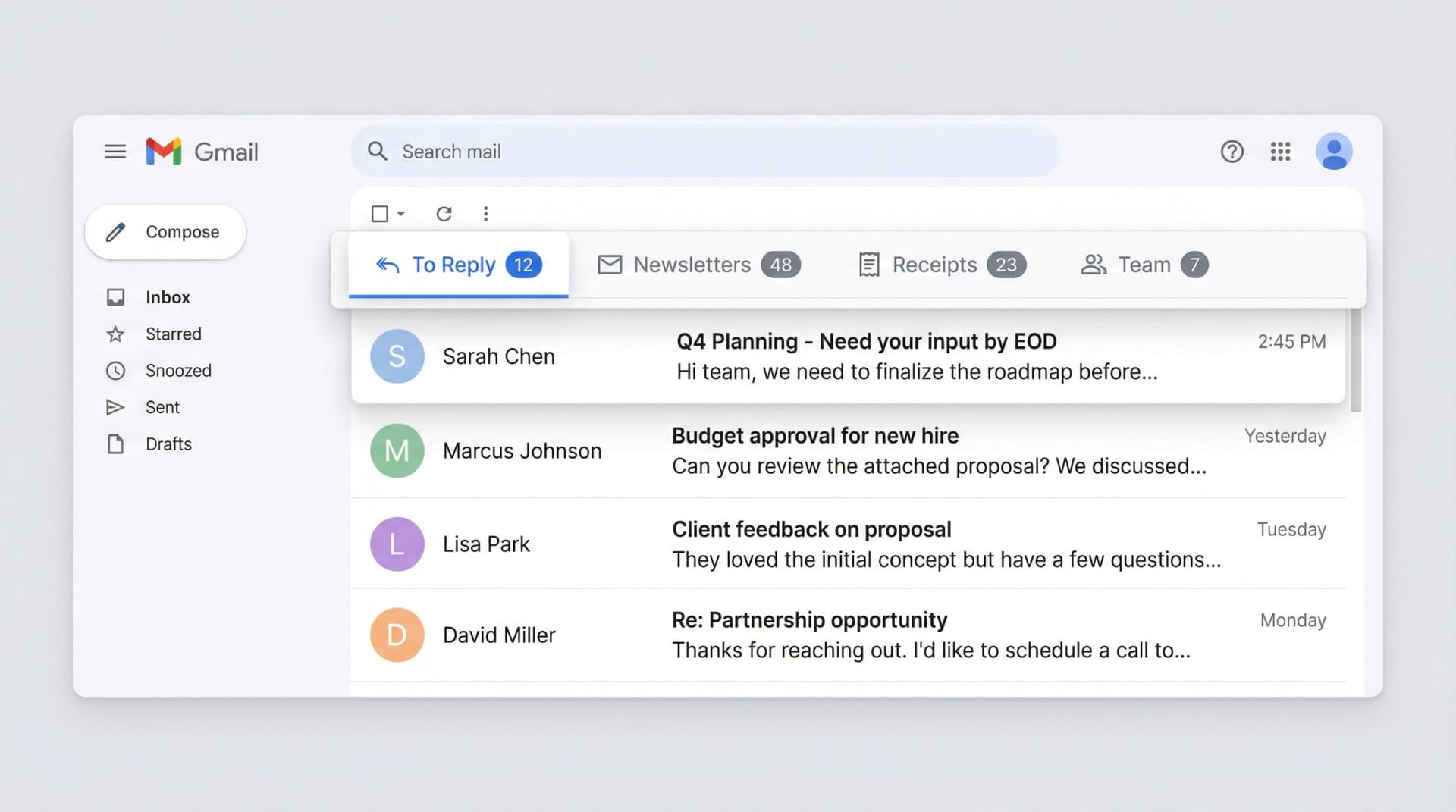Screen dimensions: 1456x812
Task: Select the Team tab
Action: (x=1141, y=265)
